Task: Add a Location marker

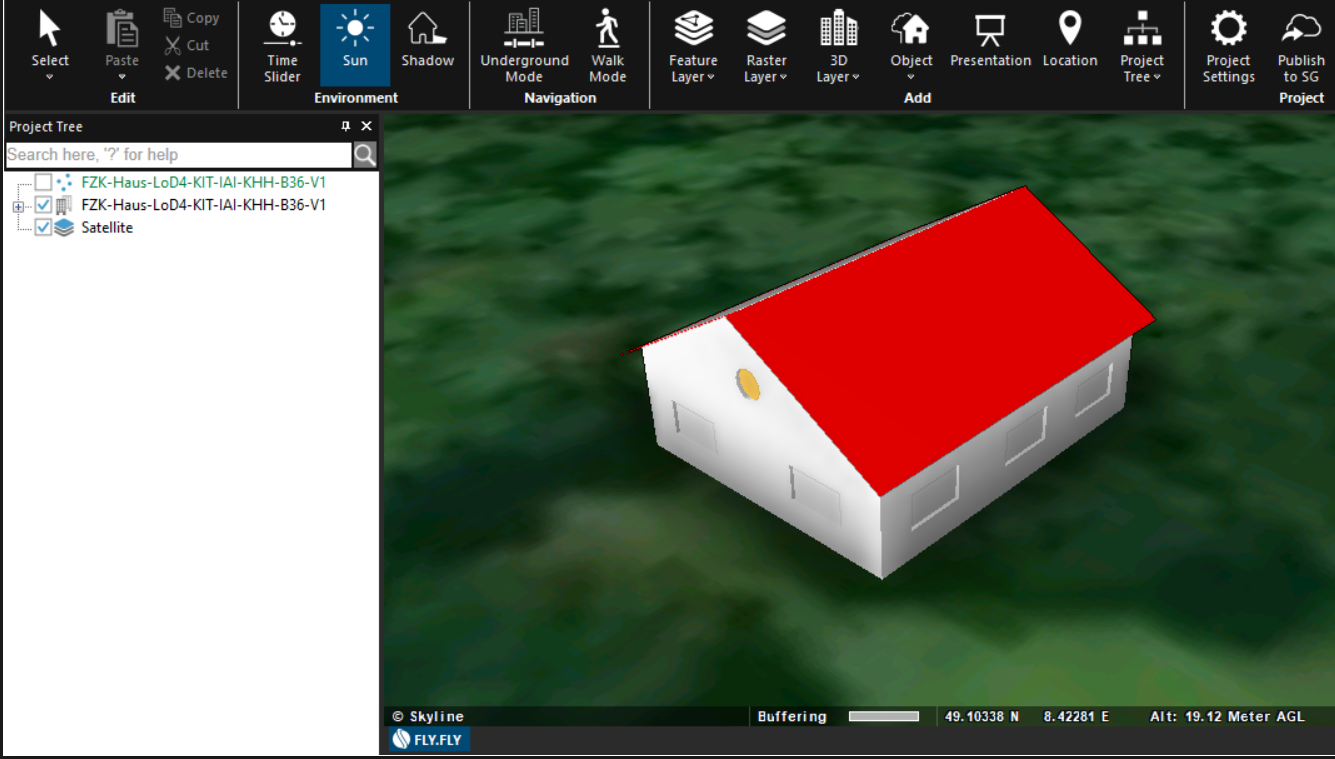Action: [1070, 40]
